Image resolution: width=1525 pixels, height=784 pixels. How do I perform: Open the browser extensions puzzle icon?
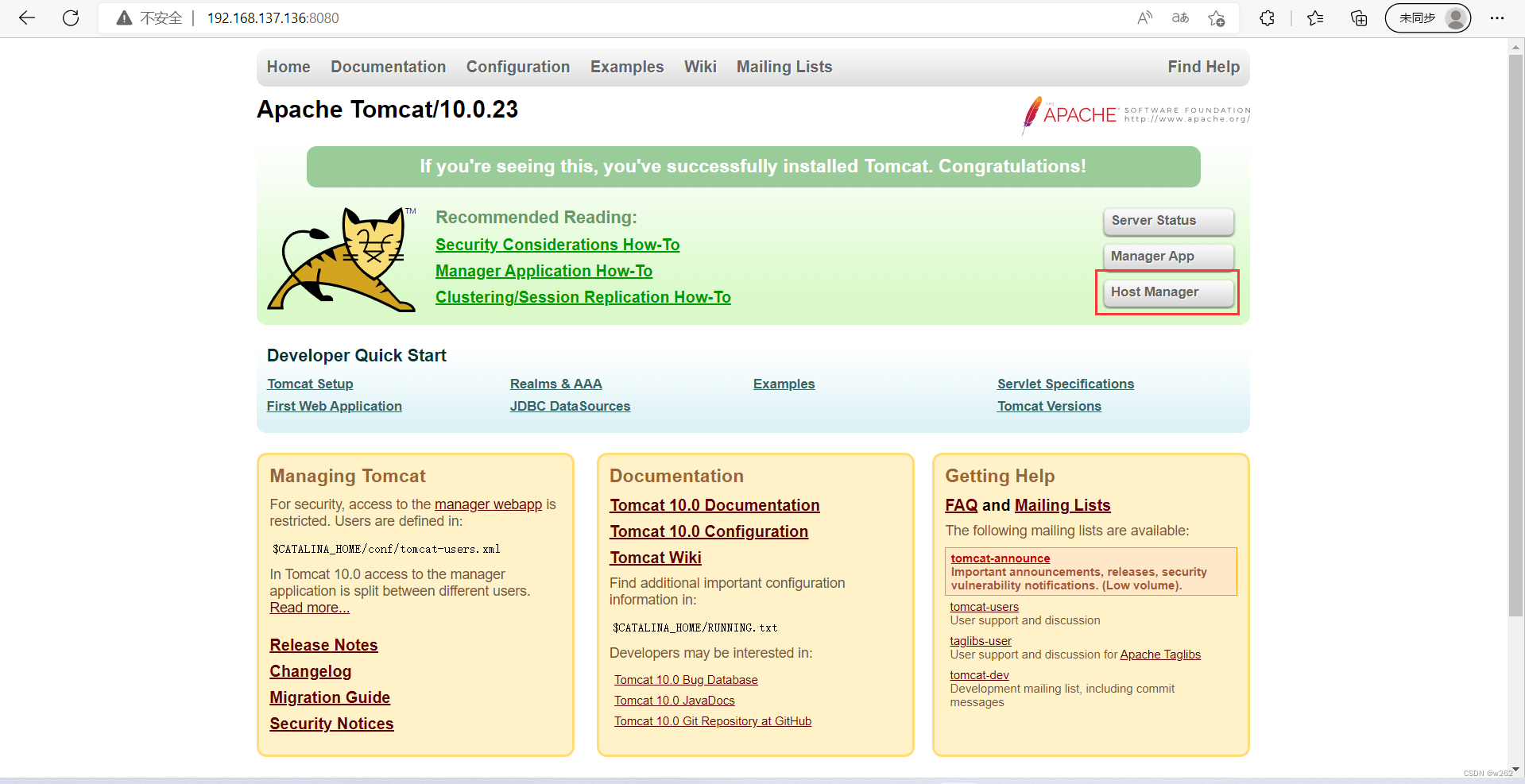1267,17
